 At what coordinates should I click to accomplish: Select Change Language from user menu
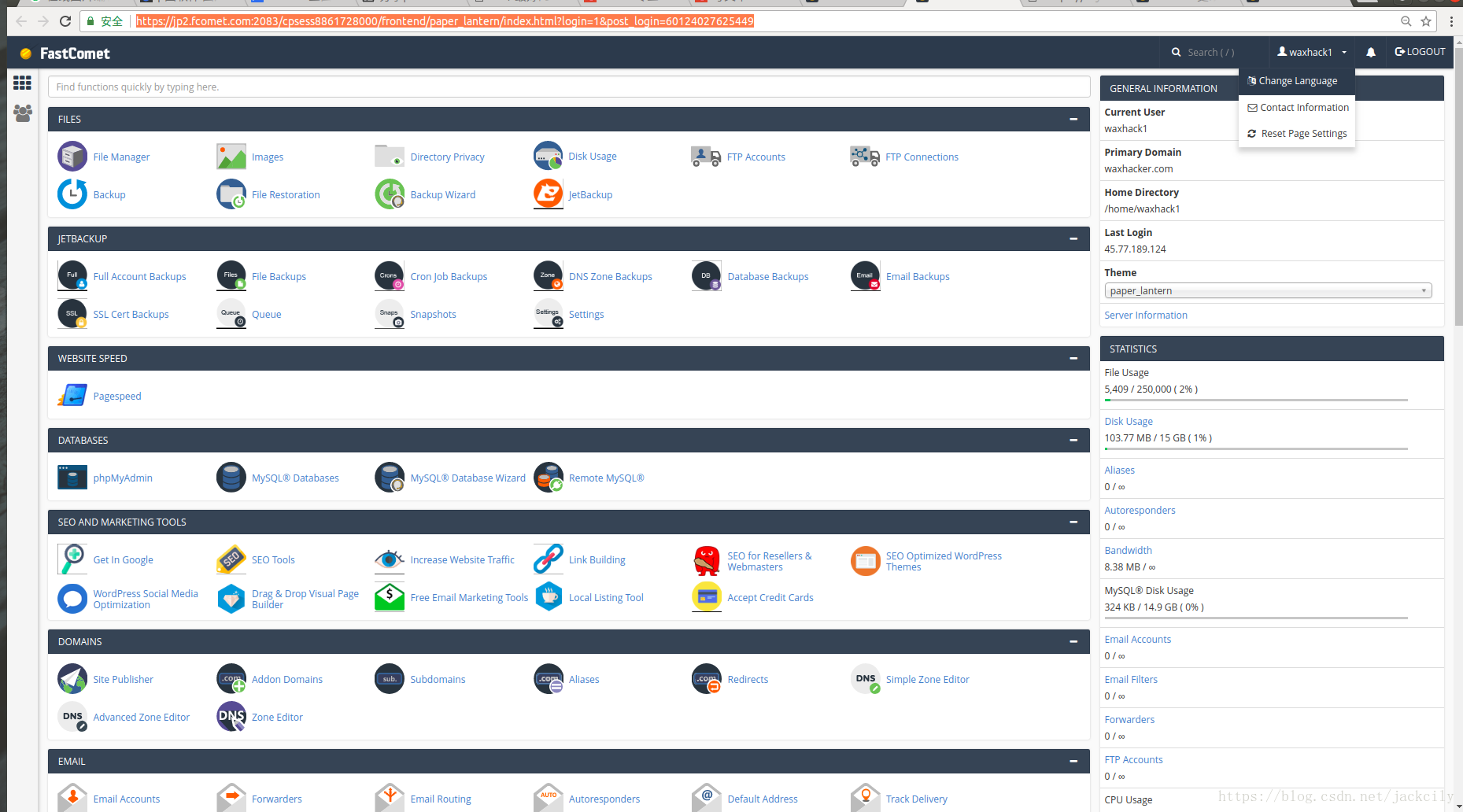tap(1296, 80)
